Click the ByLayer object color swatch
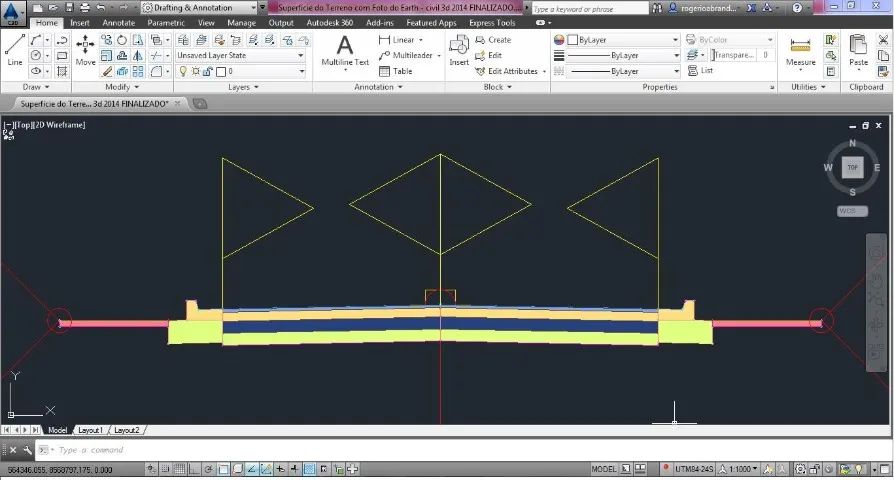894x480 pixels. [572, 40]
